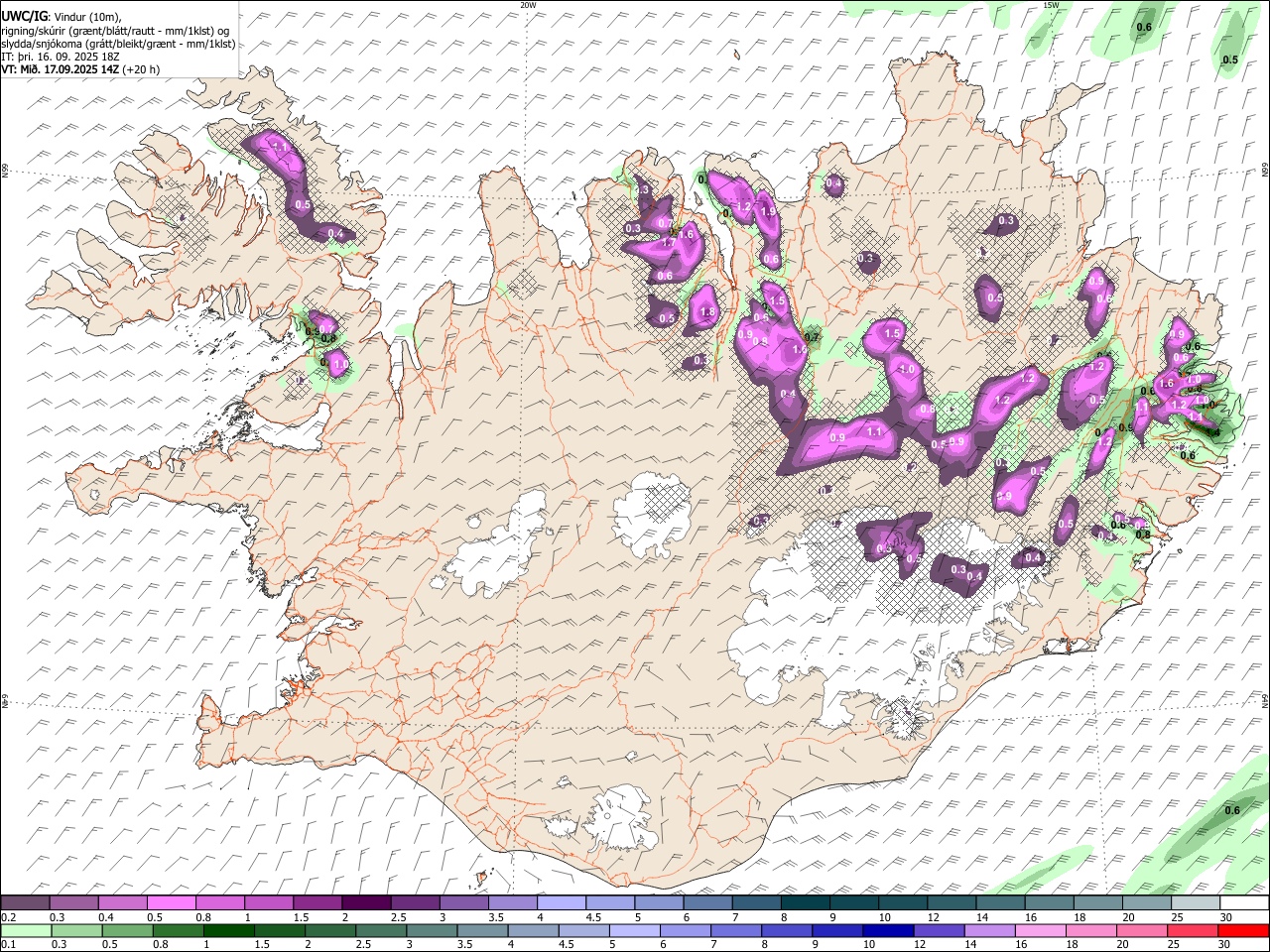
Task: Click the 10 swatch in top legend row
Action: point(903,903)
